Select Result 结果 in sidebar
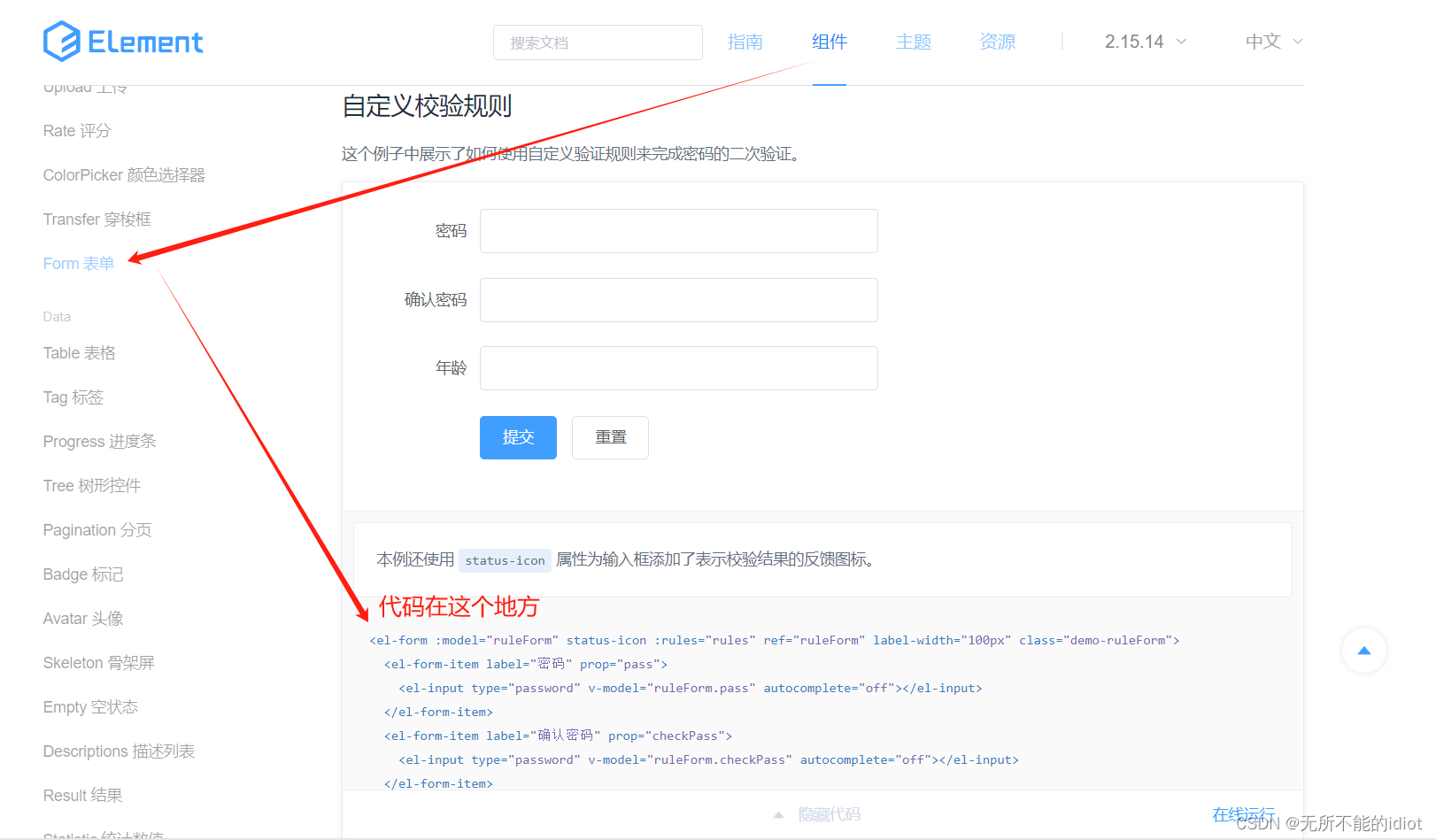 click(x=83, y=796)
